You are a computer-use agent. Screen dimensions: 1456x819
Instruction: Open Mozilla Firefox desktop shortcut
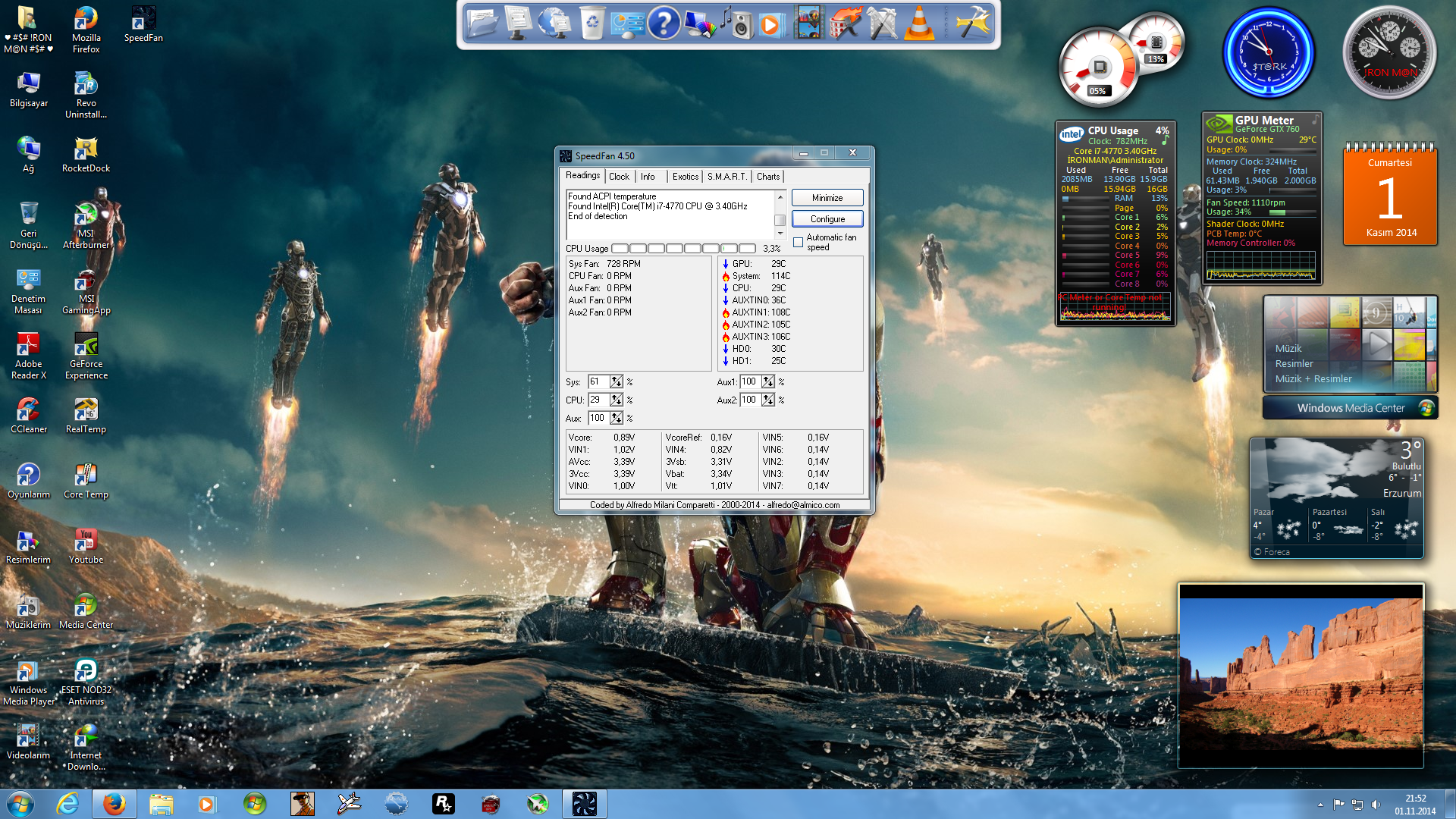click(86, 30)
